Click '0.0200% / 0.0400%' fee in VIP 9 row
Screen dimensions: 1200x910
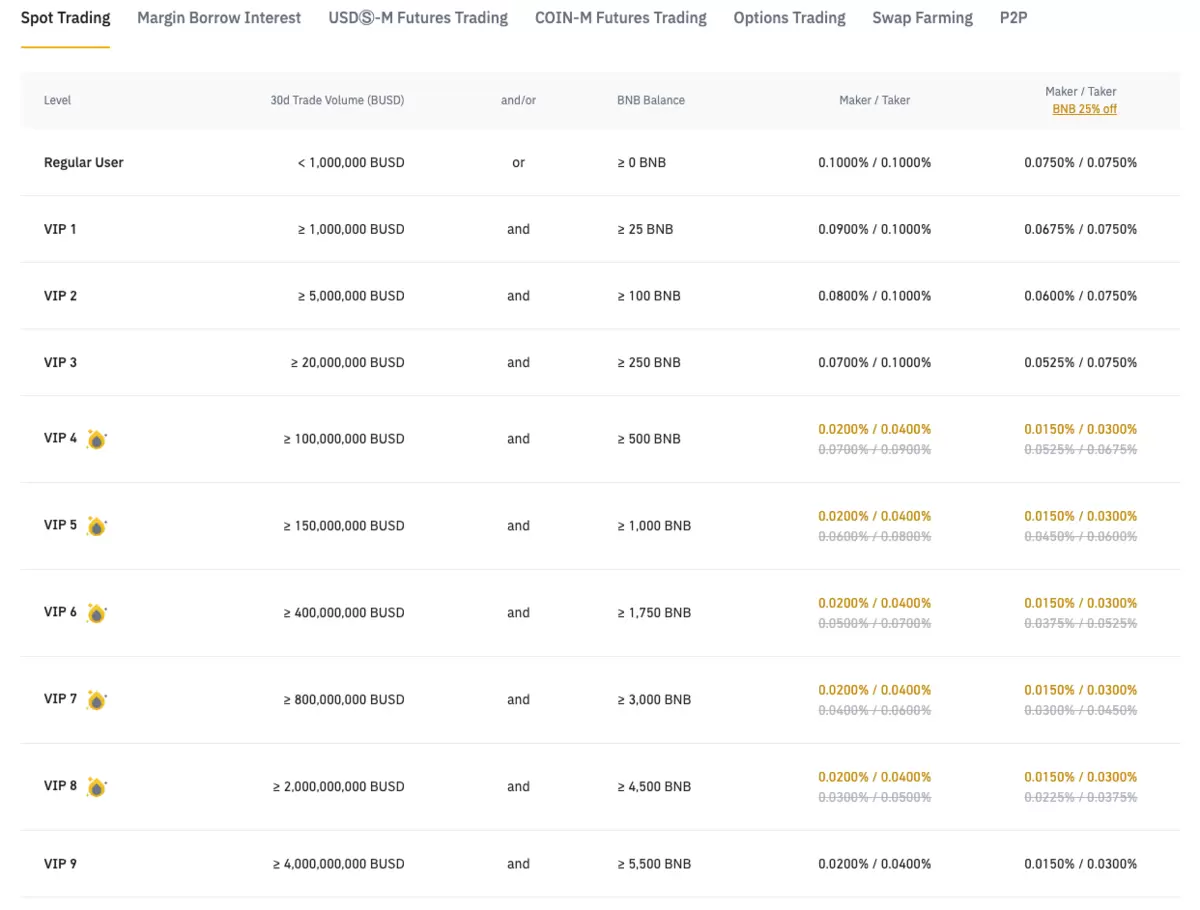[x=874, y=864]
